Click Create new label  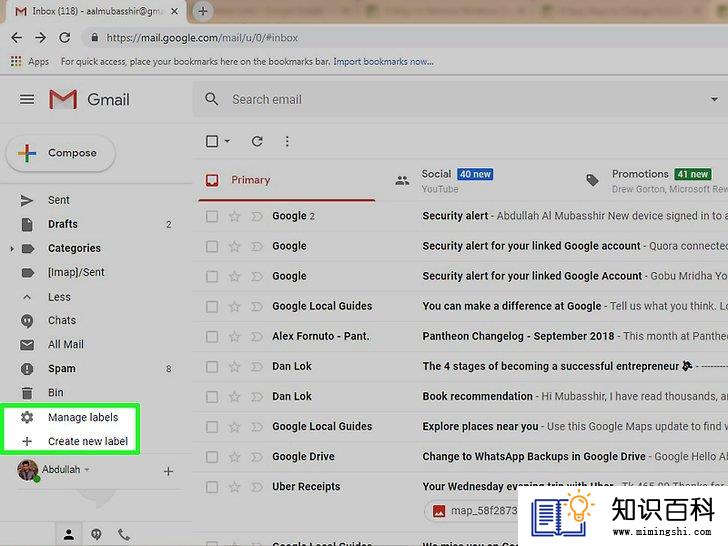pyautogui.click(x=88, y=441)
